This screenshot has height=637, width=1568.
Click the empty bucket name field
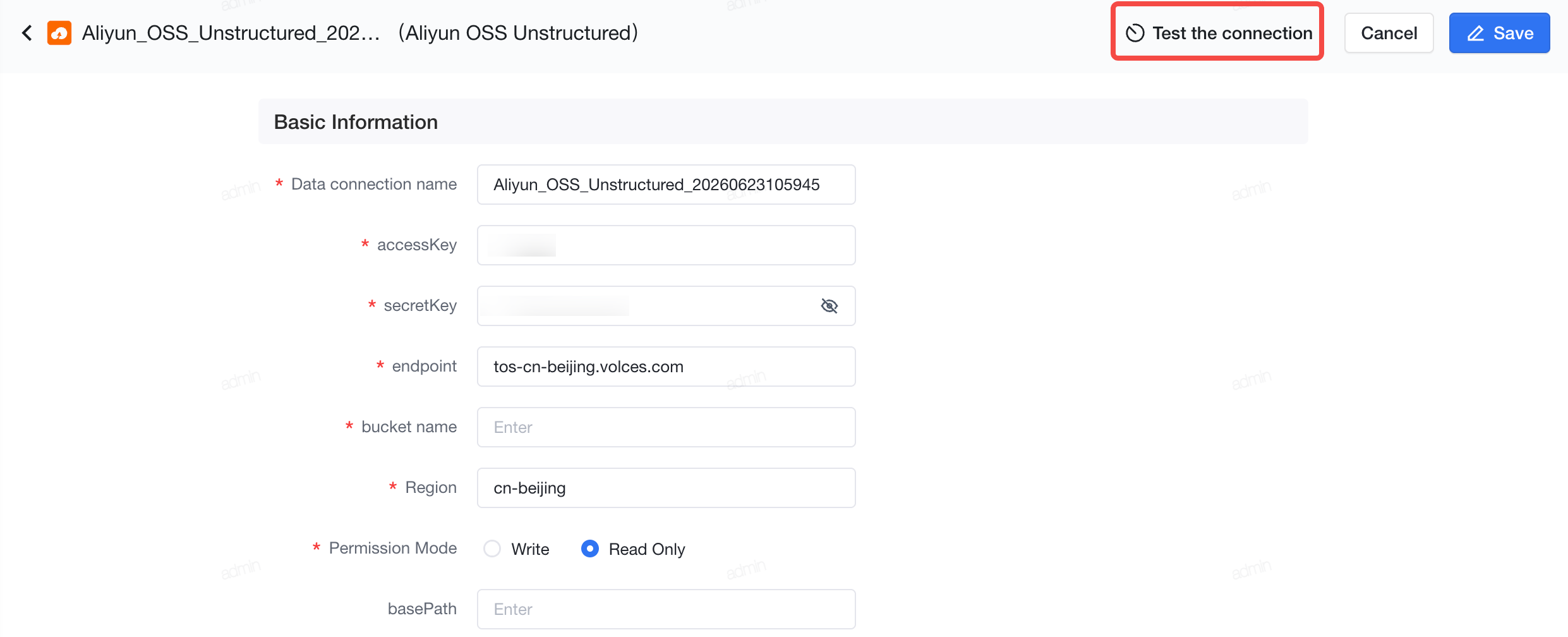tap(666, 427)
